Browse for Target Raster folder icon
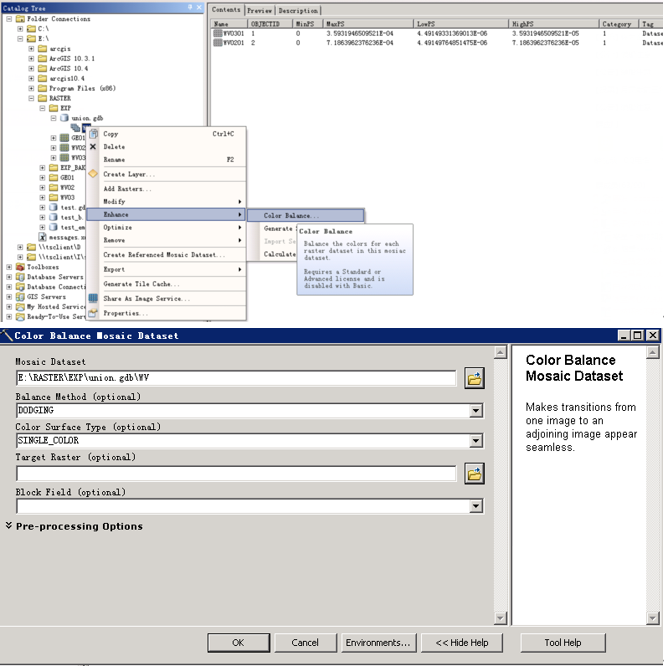664x666 pixels. coord(474,474)
